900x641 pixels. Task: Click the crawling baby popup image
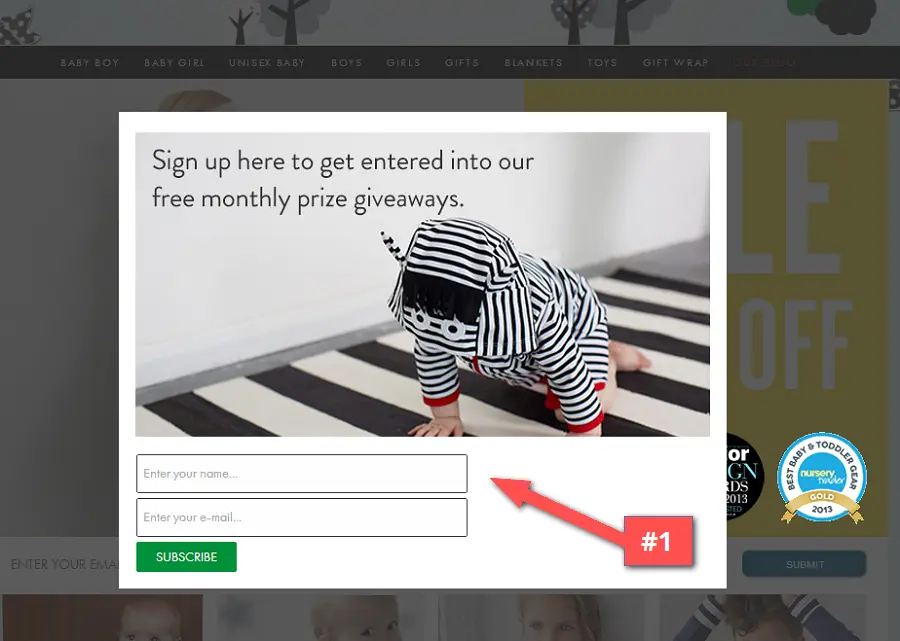[x=422, y=285]
